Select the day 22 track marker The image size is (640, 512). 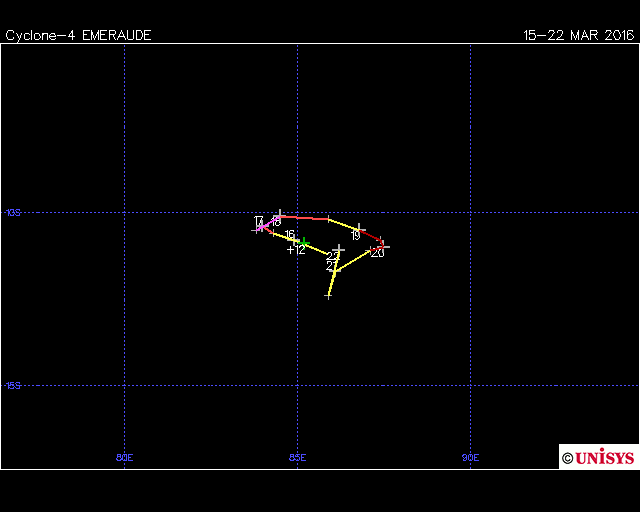pyautogui.click(x=339, y=249)
